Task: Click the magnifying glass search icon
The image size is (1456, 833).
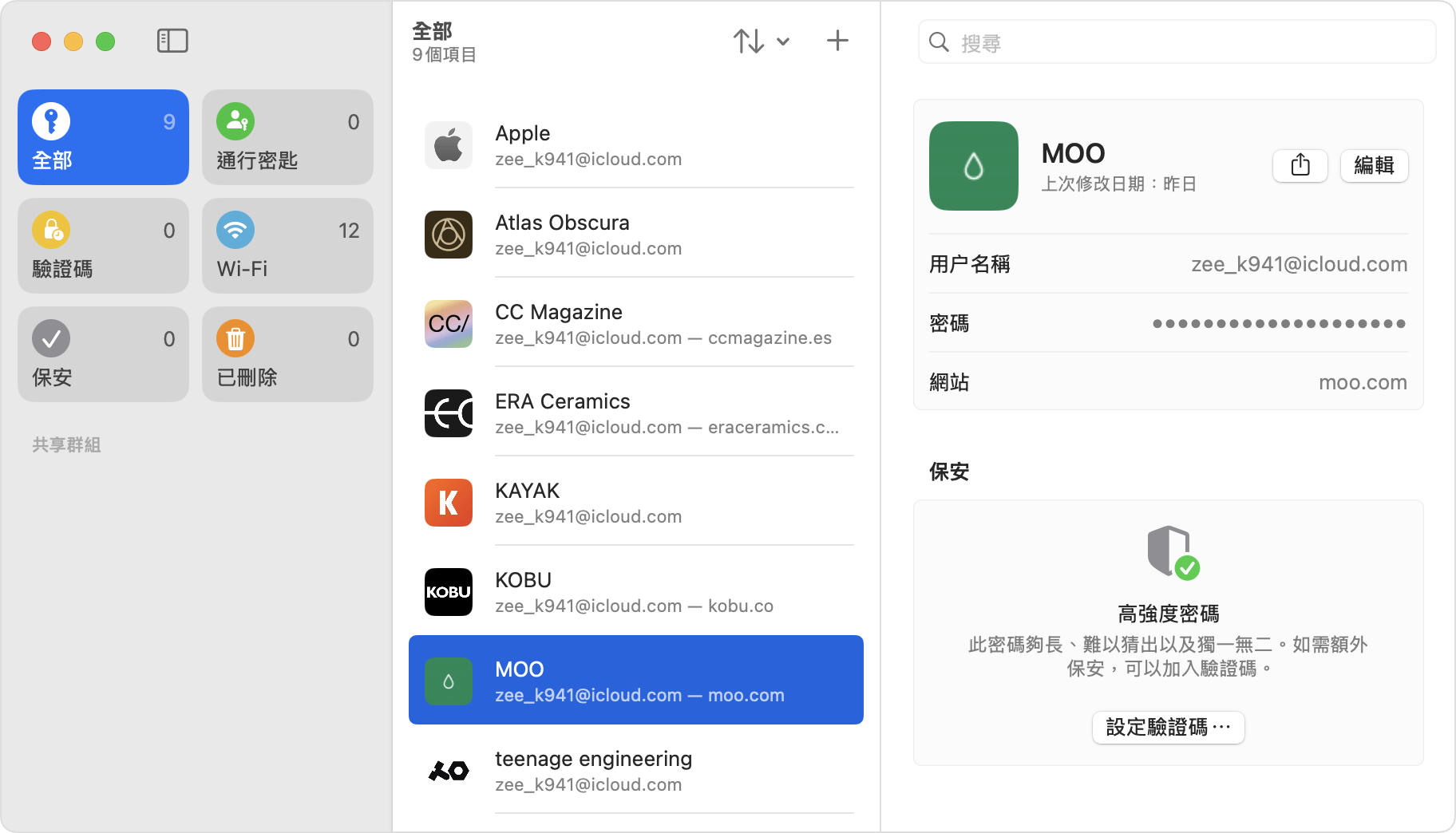Action: (940, 42)
